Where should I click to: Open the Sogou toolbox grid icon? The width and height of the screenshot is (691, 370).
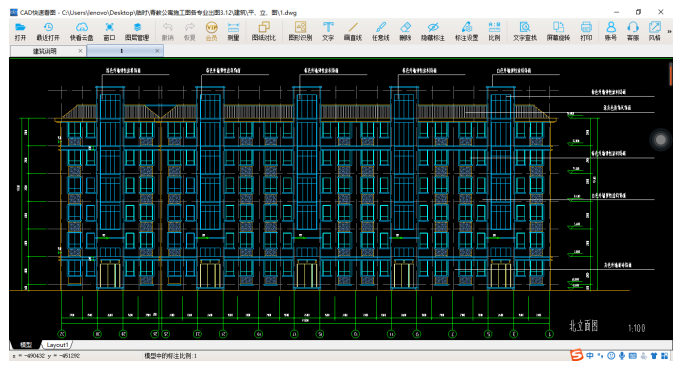pos(665,356)
